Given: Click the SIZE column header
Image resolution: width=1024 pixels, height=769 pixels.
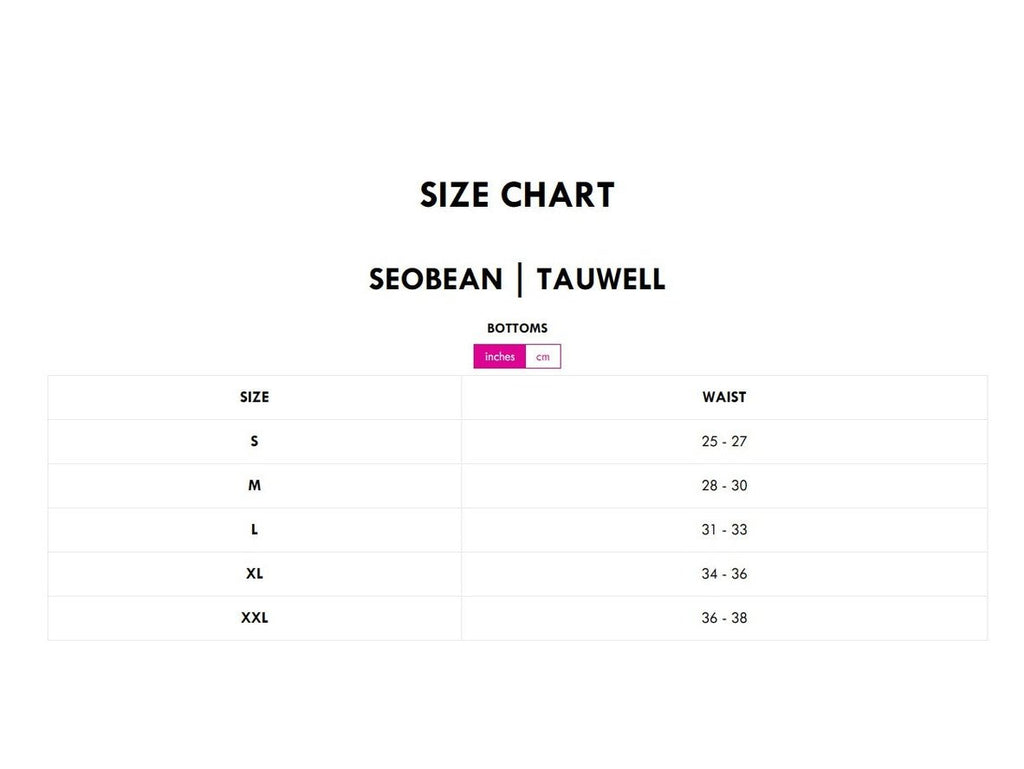Looking at the screenshot, I should click(254, 397).
